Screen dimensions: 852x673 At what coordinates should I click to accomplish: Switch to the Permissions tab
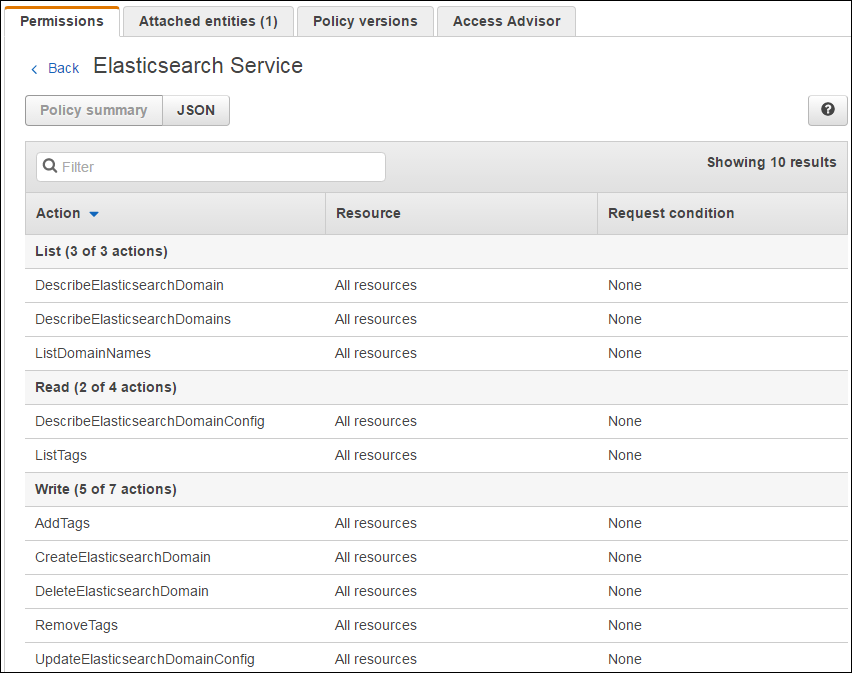(62, 21)
